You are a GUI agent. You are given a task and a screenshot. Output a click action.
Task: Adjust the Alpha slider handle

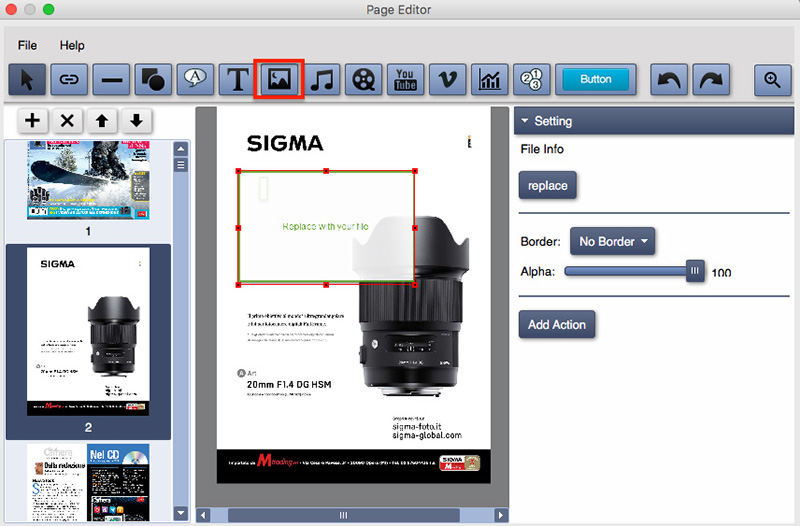tap(695, 271)
